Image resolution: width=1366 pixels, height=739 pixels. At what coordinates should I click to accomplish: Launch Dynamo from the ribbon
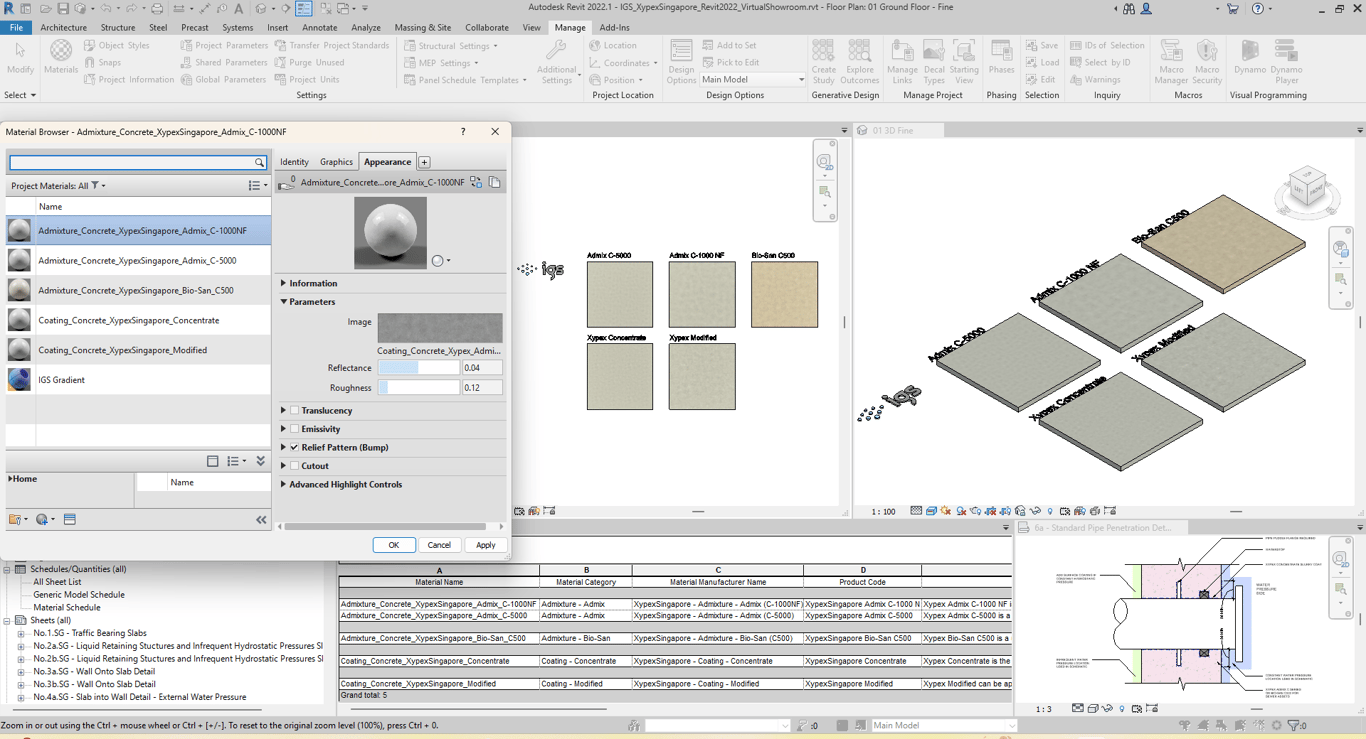tap(1249, 58)
